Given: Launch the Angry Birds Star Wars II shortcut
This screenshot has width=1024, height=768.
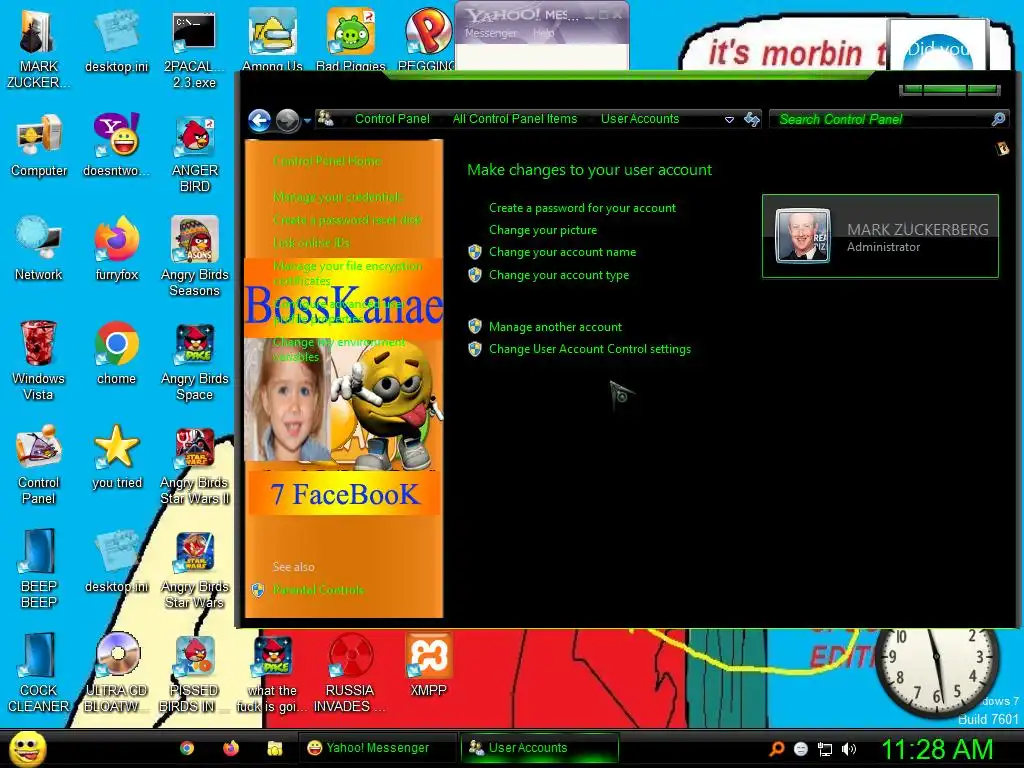Looking at the screenshot, I should (x=195, y=464).
